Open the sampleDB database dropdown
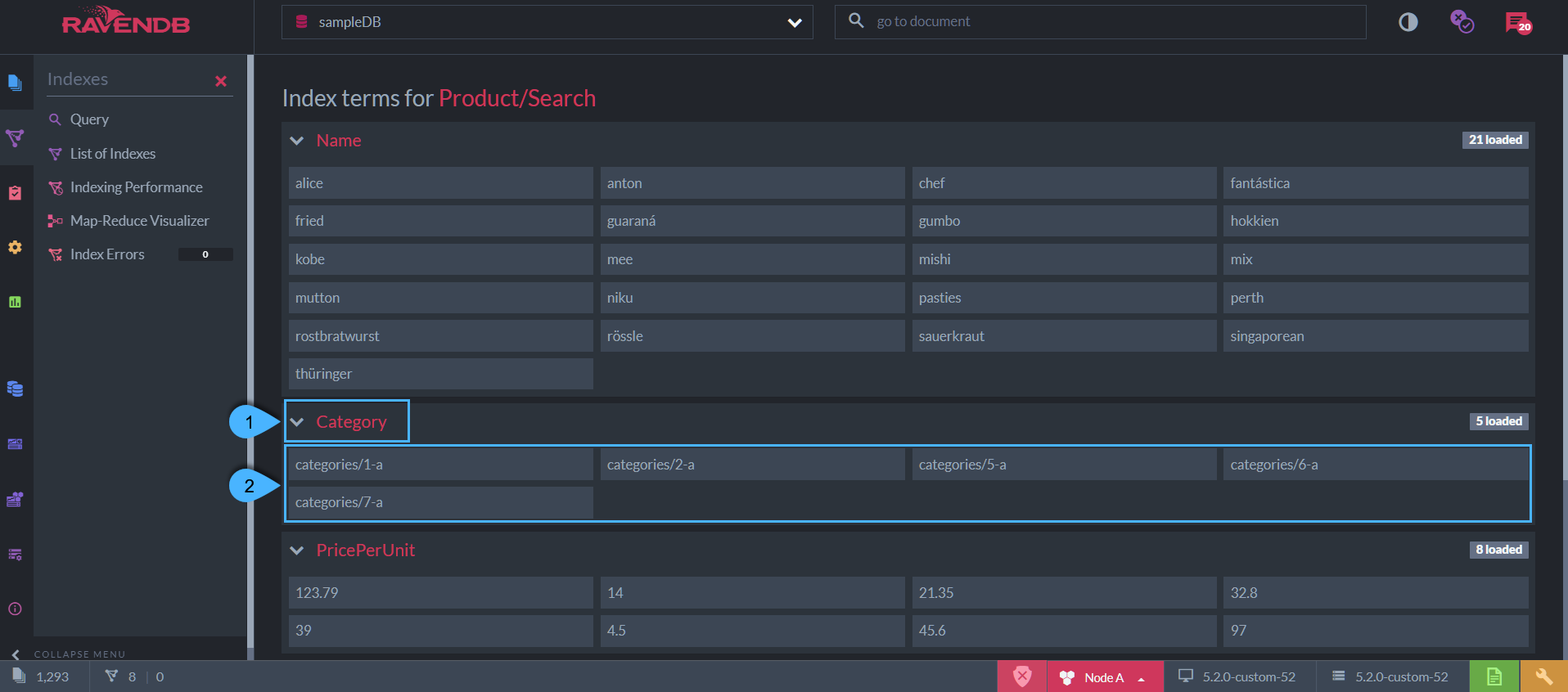Screen dimensions: 1568x692 (x=547, y=22)
